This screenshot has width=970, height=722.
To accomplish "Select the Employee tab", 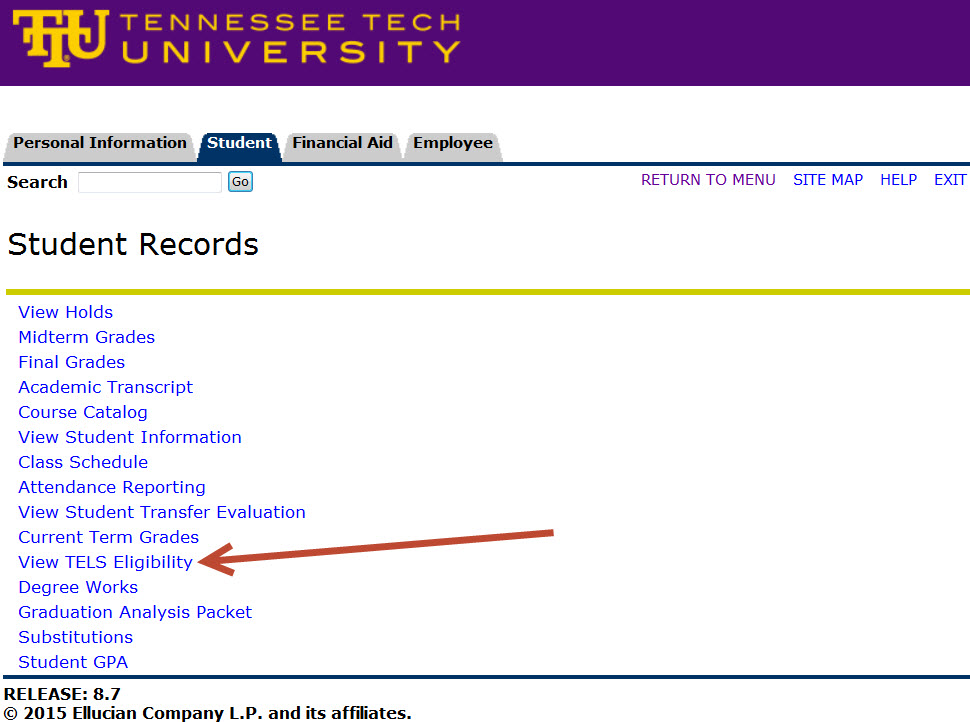I will pos(452,143).
